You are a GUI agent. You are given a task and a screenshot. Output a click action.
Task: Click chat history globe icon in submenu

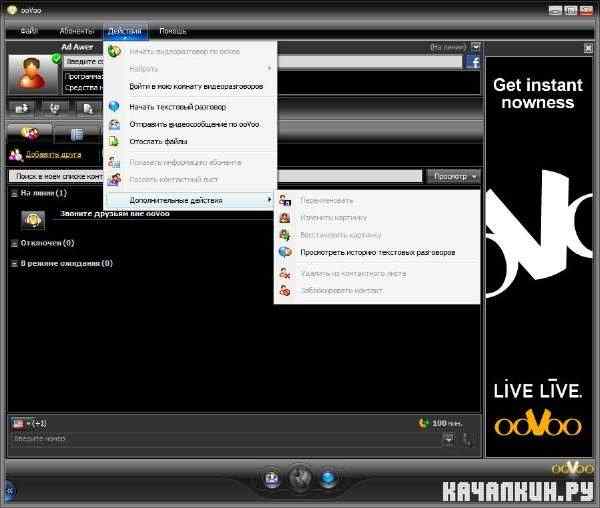(285, 252)
